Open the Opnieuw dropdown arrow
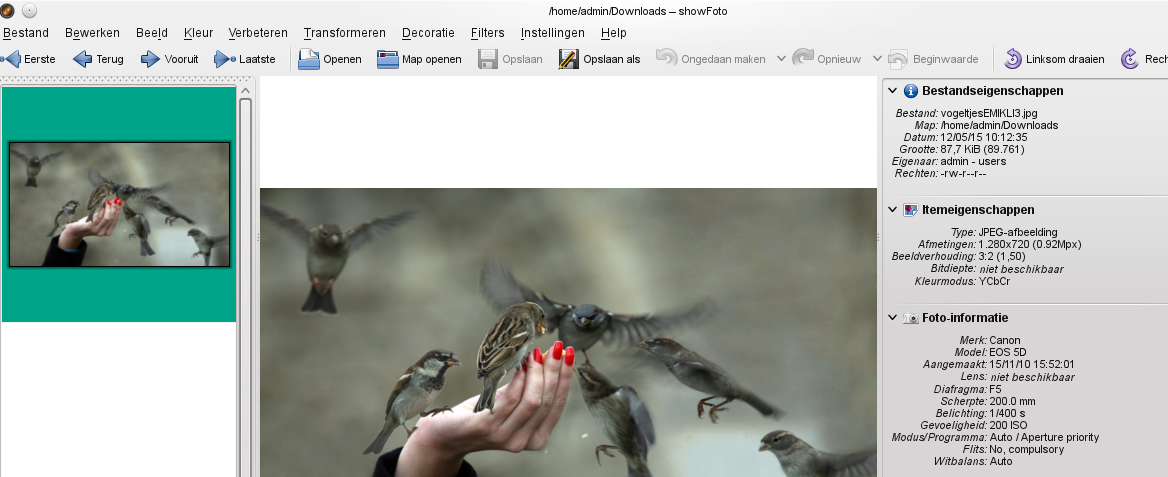The image size is (1168, 477). click(x=877, y=59)
